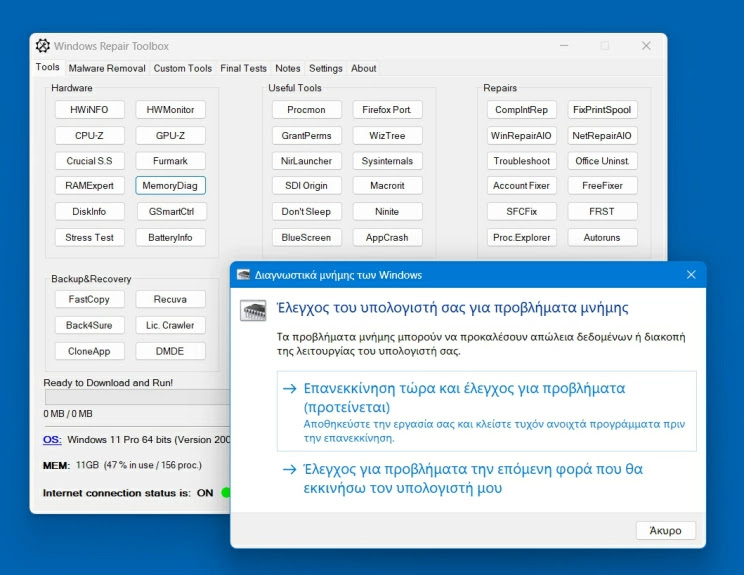Open DiskInfo tool

(89, 212)
